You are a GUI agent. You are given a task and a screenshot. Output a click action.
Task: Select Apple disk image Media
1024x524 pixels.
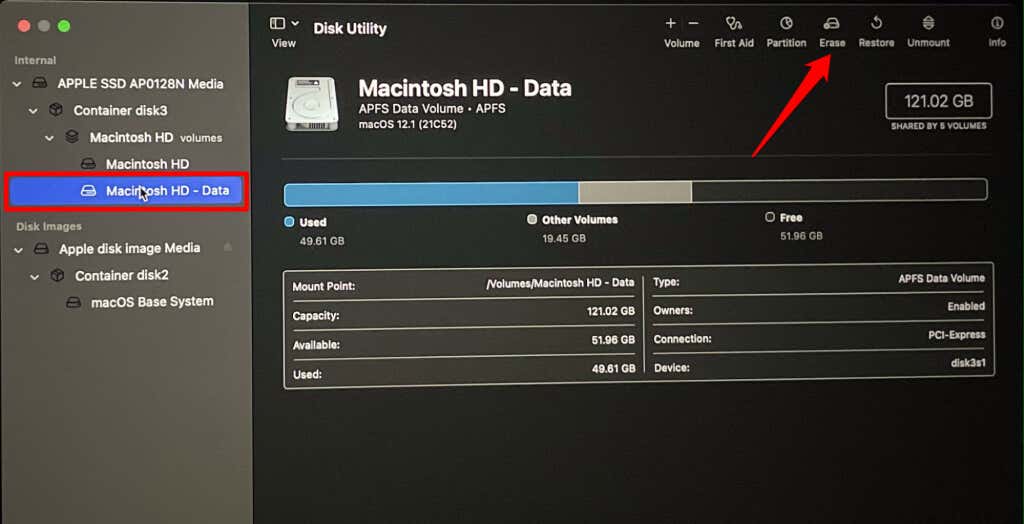129,249
